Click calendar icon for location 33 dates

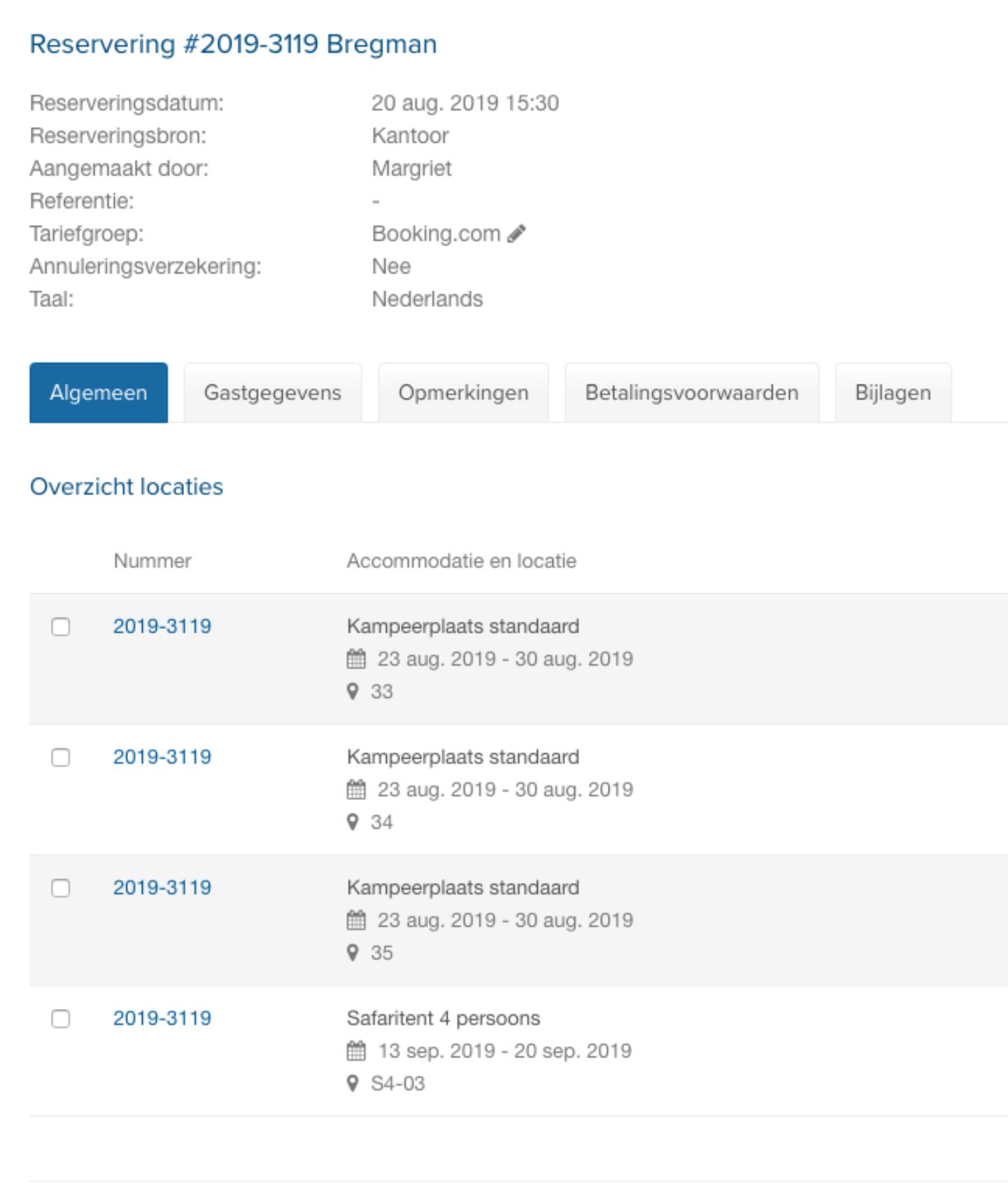tap(356, 659)
